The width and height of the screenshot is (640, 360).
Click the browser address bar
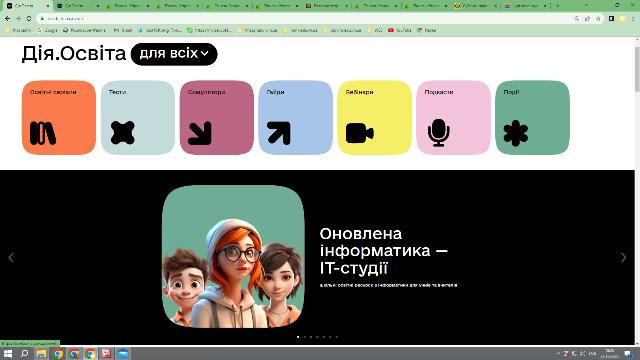point(306,18)
